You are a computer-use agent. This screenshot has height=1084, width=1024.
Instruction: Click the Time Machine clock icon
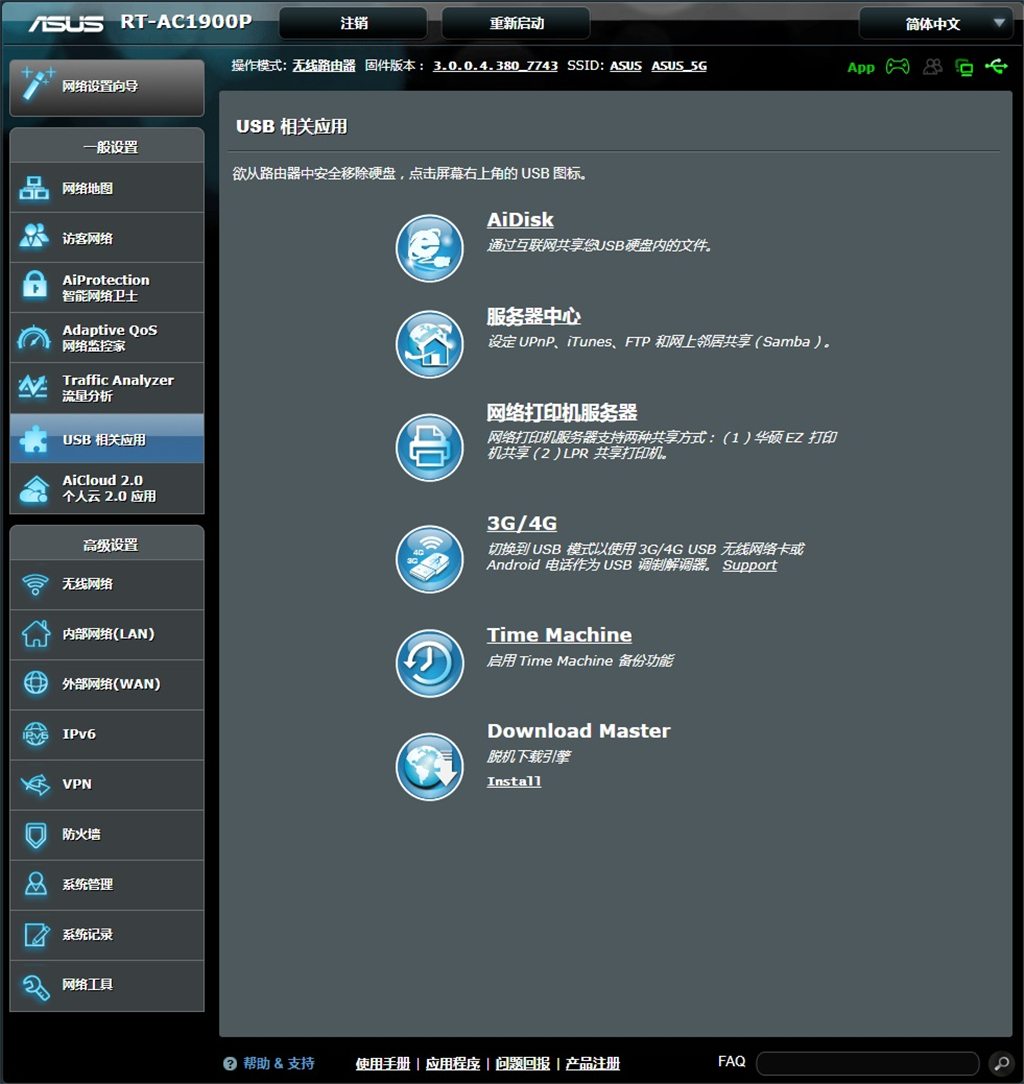click(430, 662)
